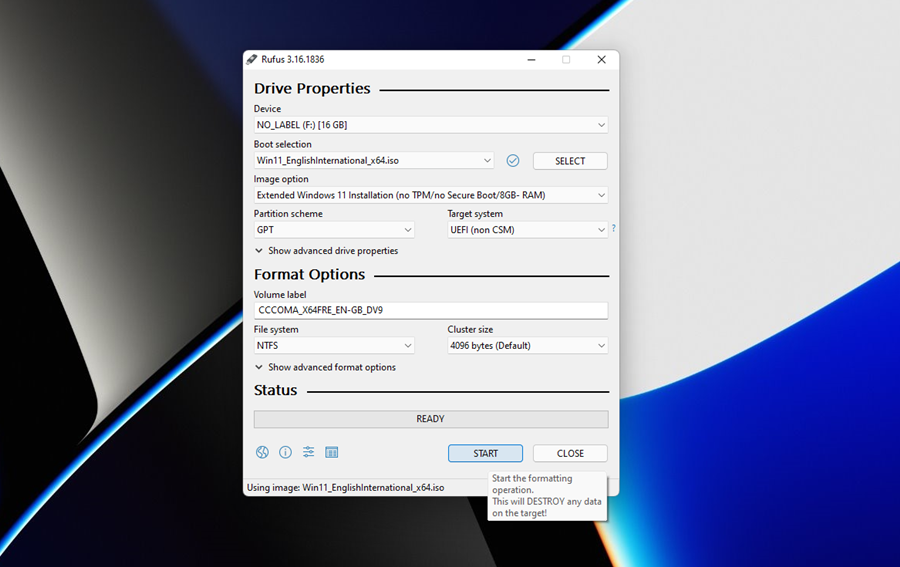Image resolution: width=900 pixels, height=567 pixels.
Task: Click the Rufus 3.16.1836 title text
Action: 293,59
